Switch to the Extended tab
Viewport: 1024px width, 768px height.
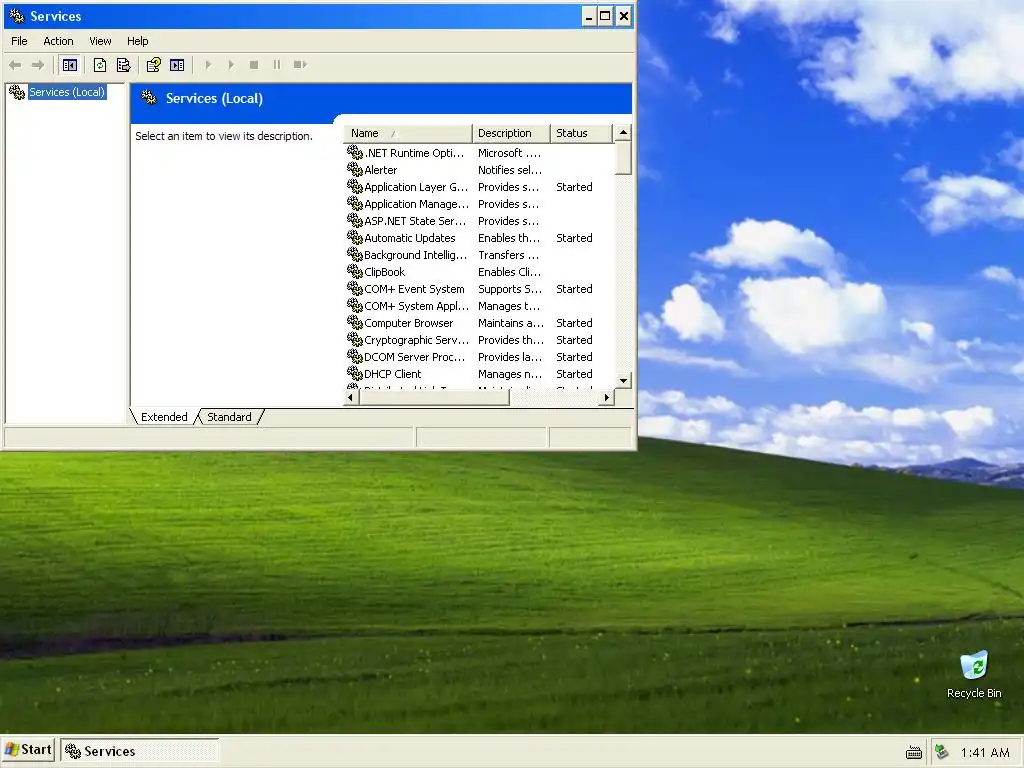pyautogui.click(x=164, y=417)
